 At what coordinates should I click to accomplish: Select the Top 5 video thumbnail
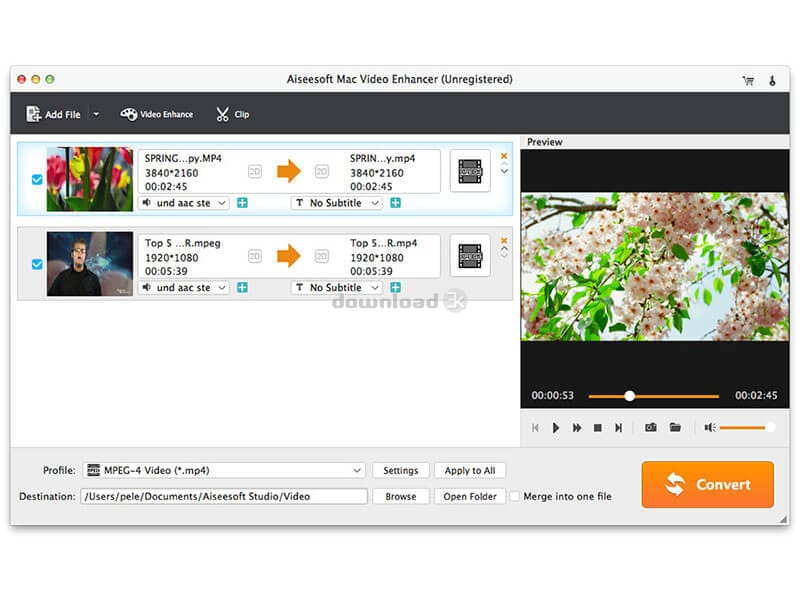[x=90, y=264]
